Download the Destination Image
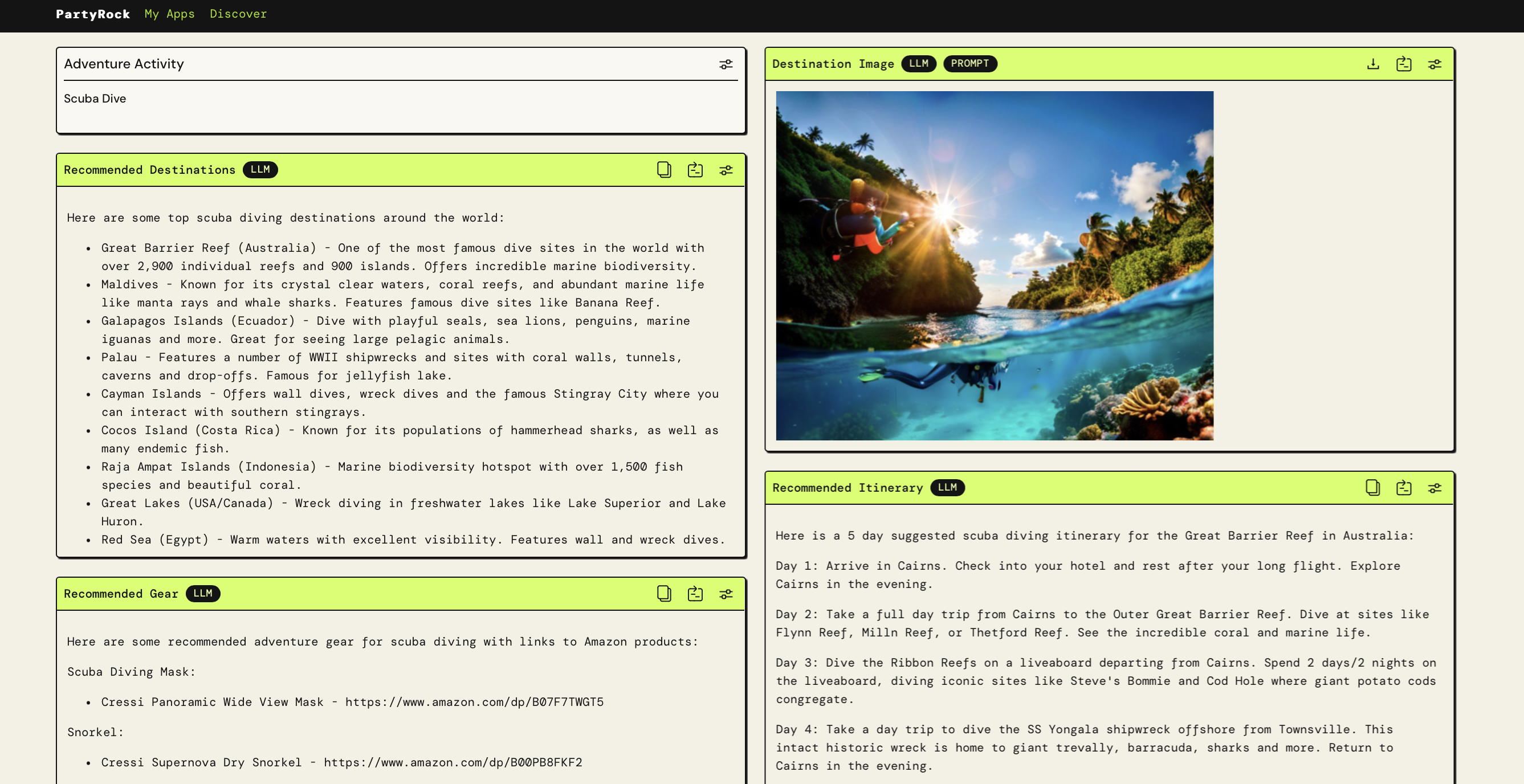Screen dimensions: 1524x784 pyautogui.click(x=1372, y=64)
